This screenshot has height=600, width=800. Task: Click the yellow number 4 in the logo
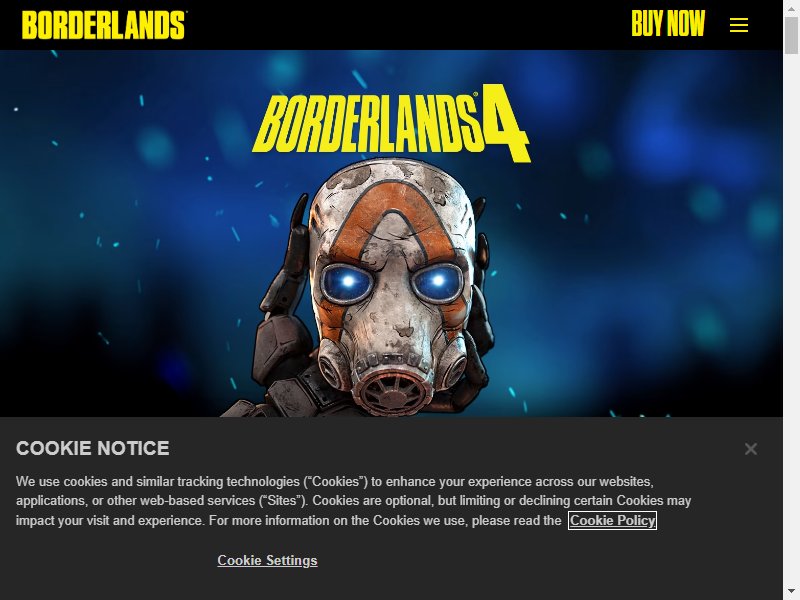click(504, 122)
